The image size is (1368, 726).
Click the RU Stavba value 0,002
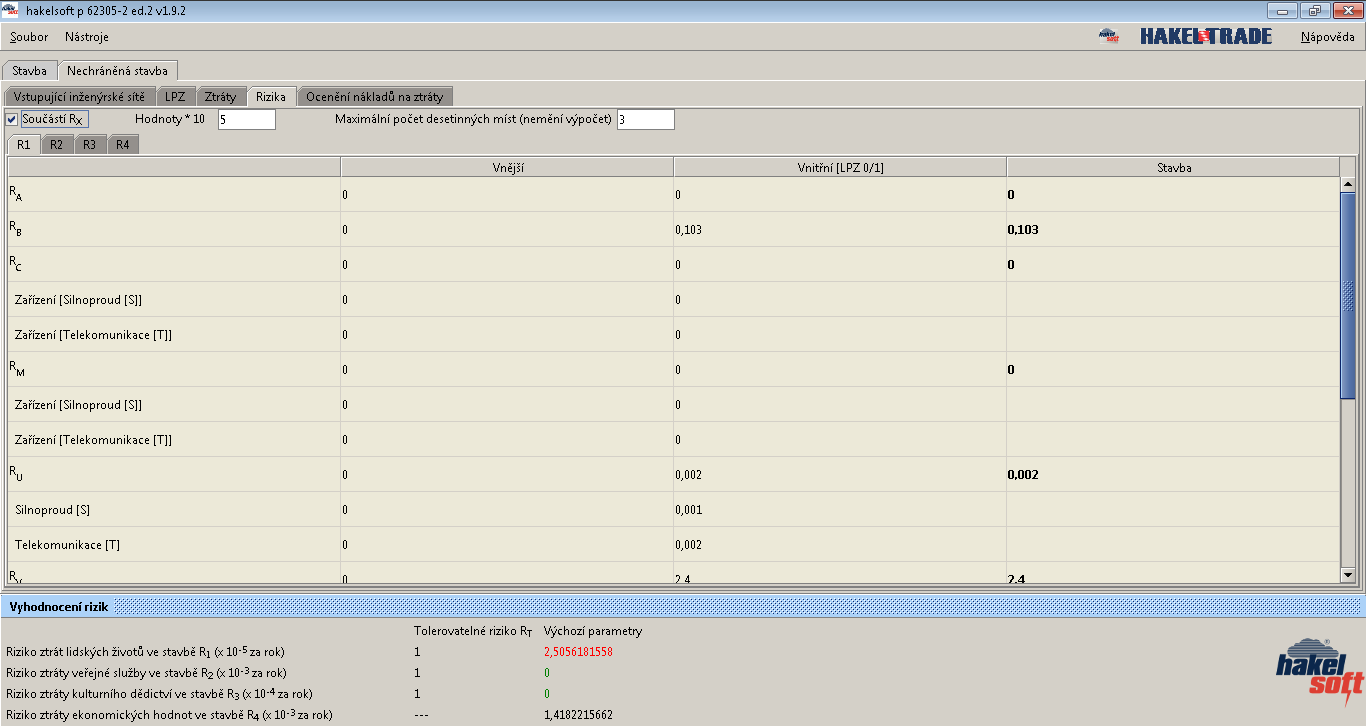(1023, 475)
